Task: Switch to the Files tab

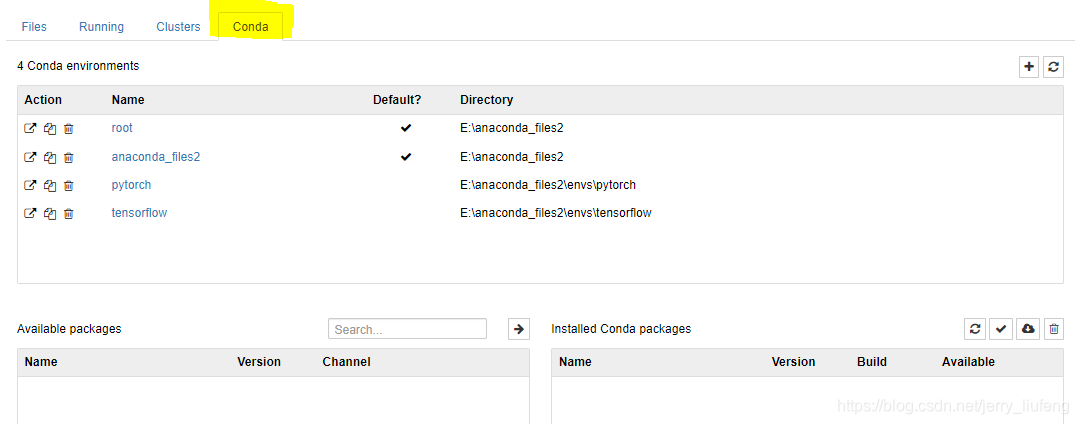Action: pyautogui.click(x=34, y=27)
